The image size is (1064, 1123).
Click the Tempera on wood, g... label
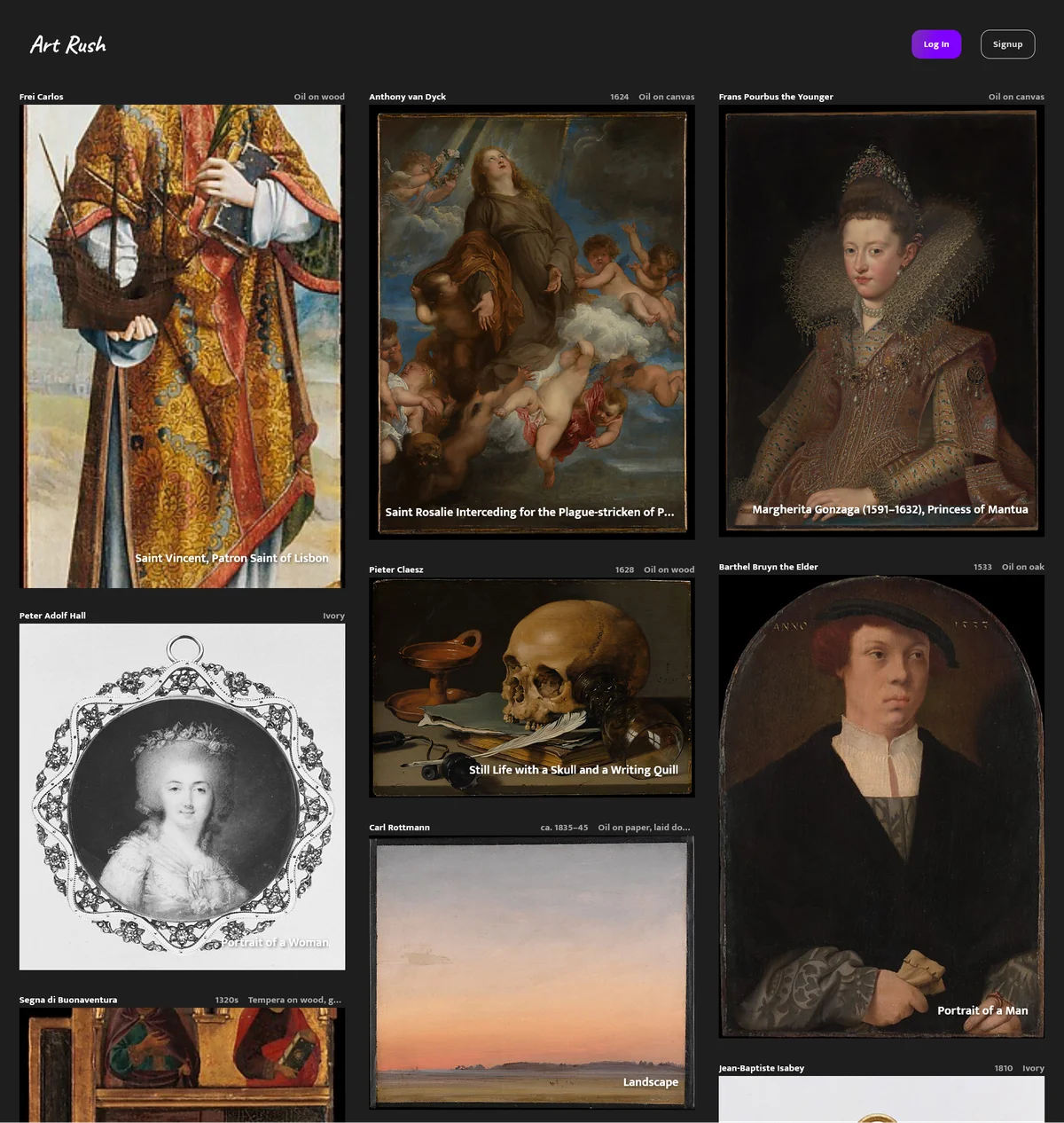[294, 1000]
